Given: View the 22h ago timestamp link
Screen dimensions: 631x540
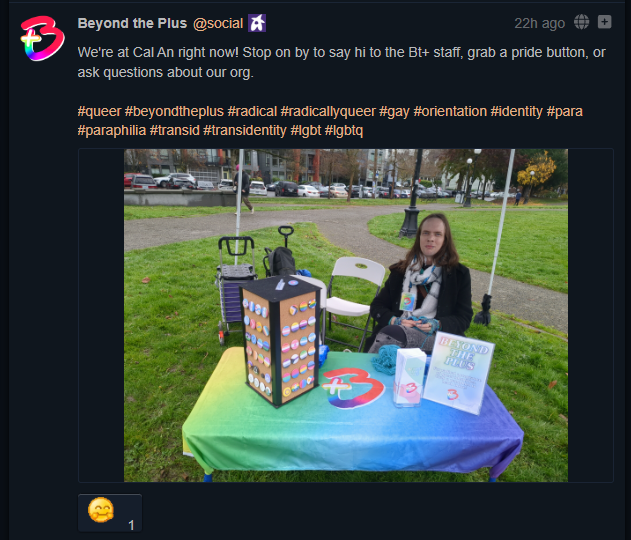Looking at the screenshot, I should (539, 23).
